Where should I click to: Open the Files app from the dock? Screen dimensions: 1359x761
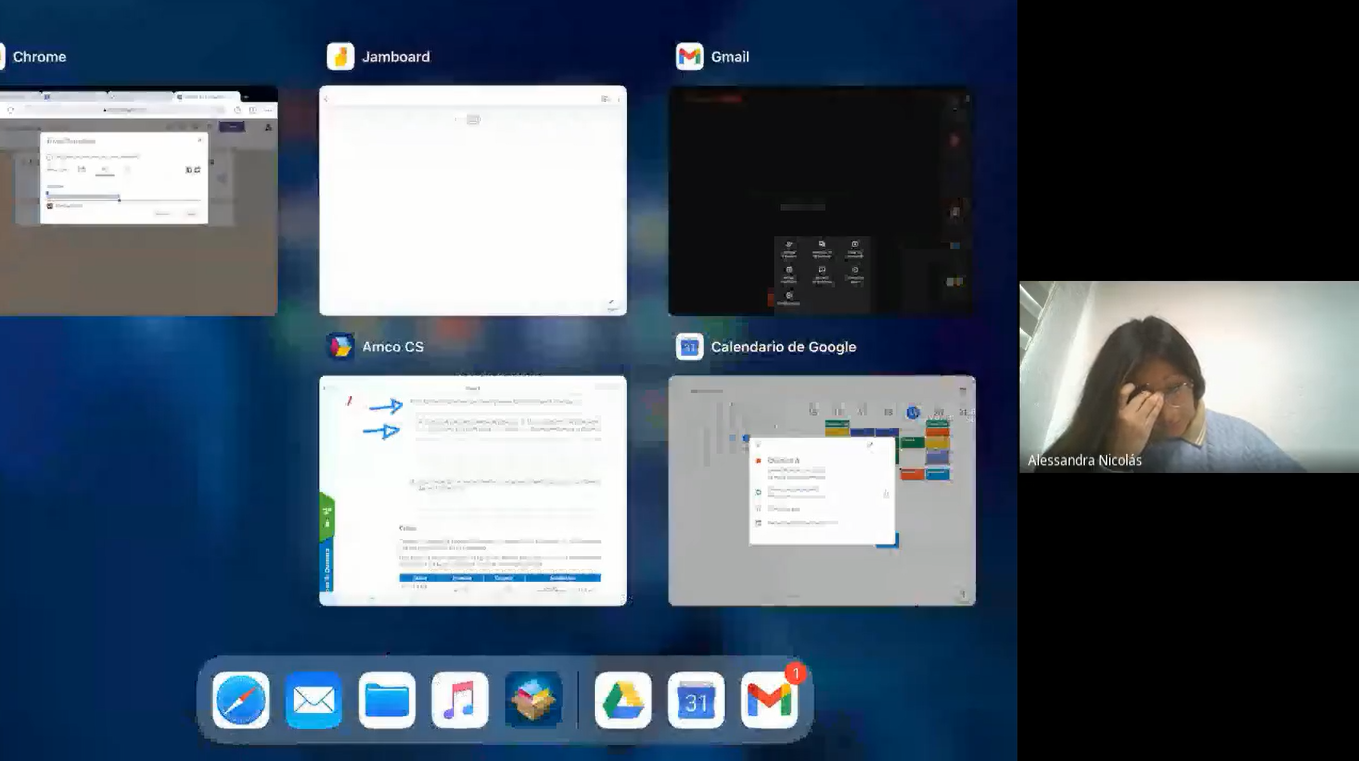pyautogui.click(x=387, y=700)
